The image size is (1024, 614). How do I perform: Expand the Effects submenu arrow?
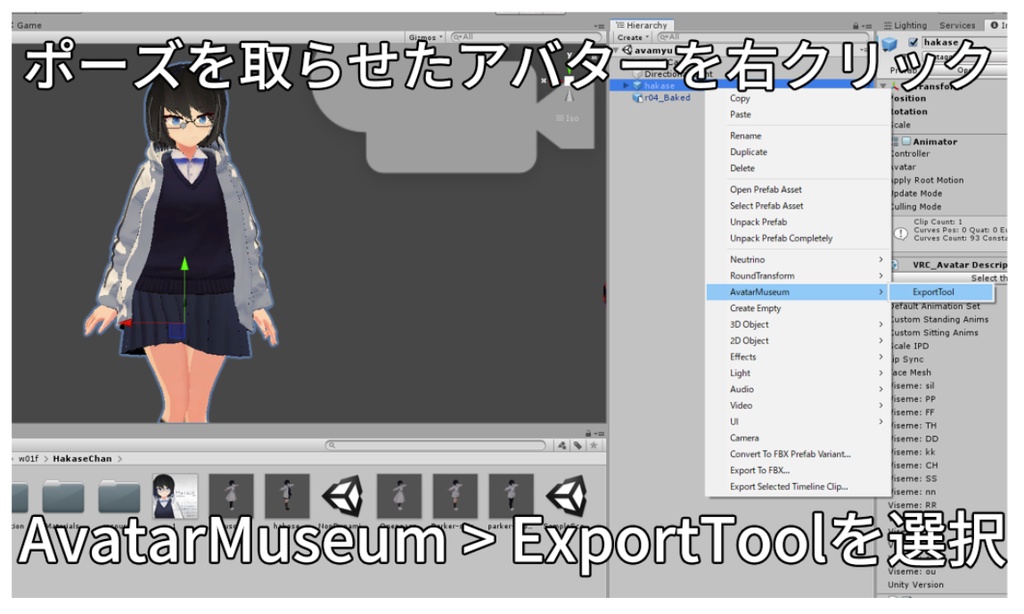tap(881, 357)
